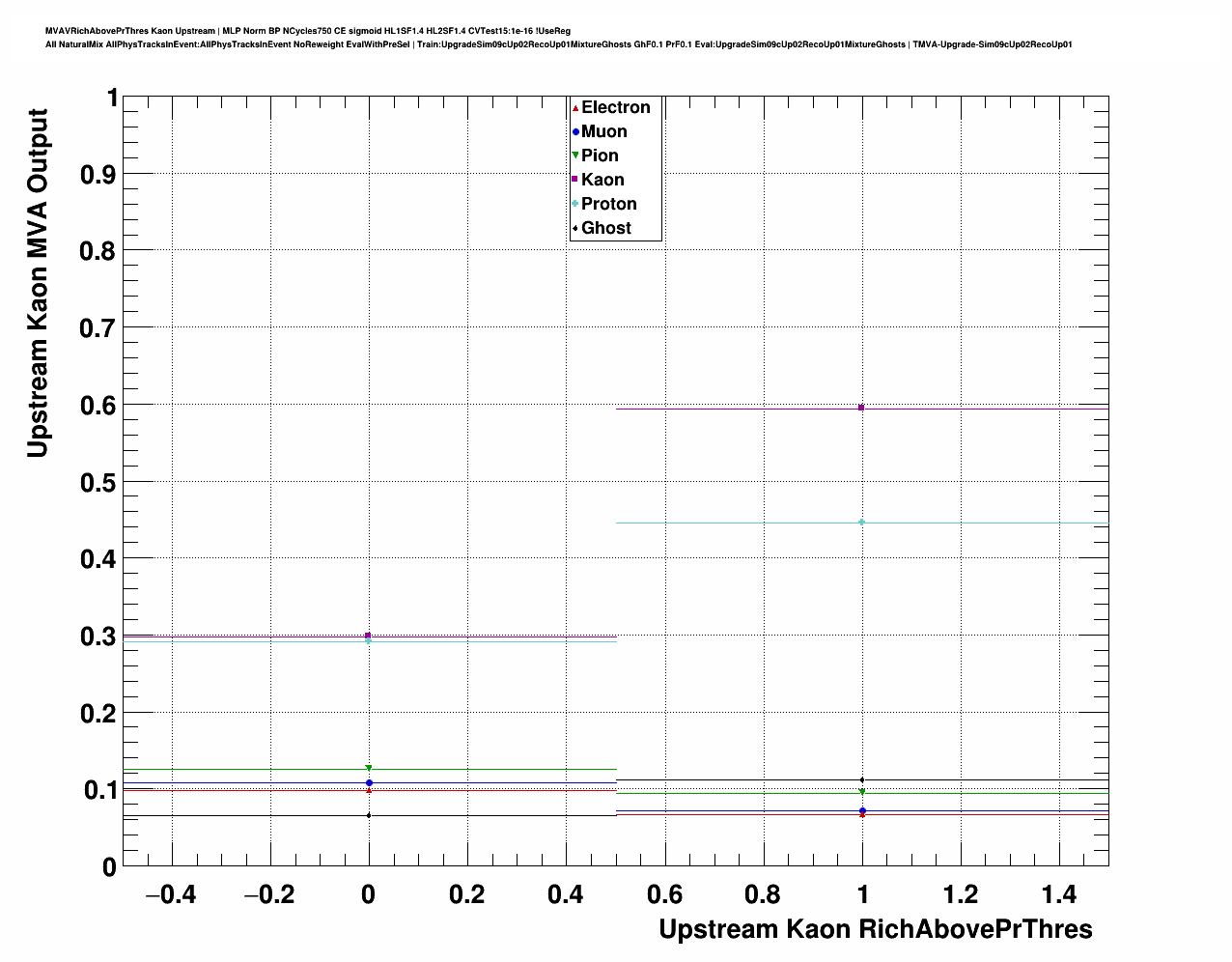Click the x-axis label 1.4
Screen dimensions: 1232x962
(1059, 894)
